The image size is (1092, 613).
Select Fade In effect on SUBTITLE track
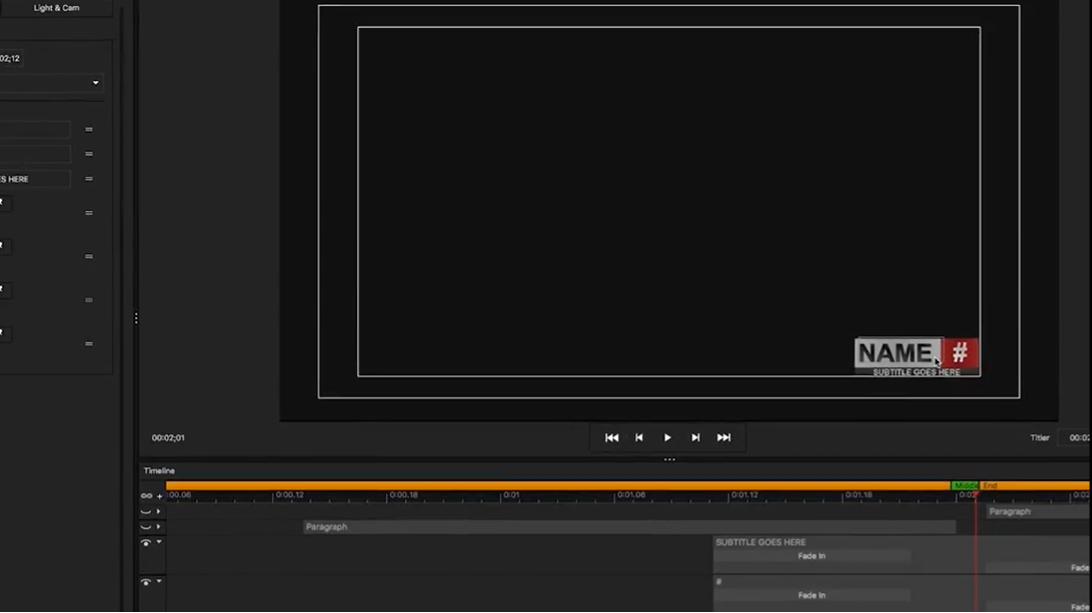tap(811, 556)
